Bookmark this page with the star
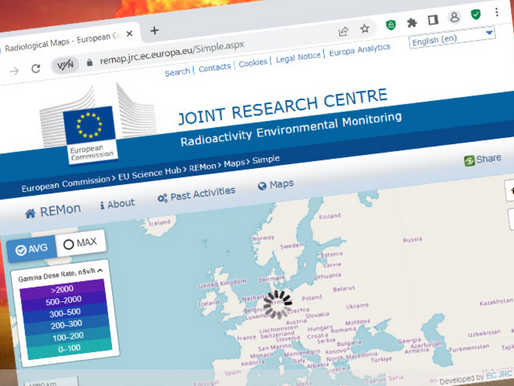The height and width of the screenshot is (386, 514). coord(365,29)
